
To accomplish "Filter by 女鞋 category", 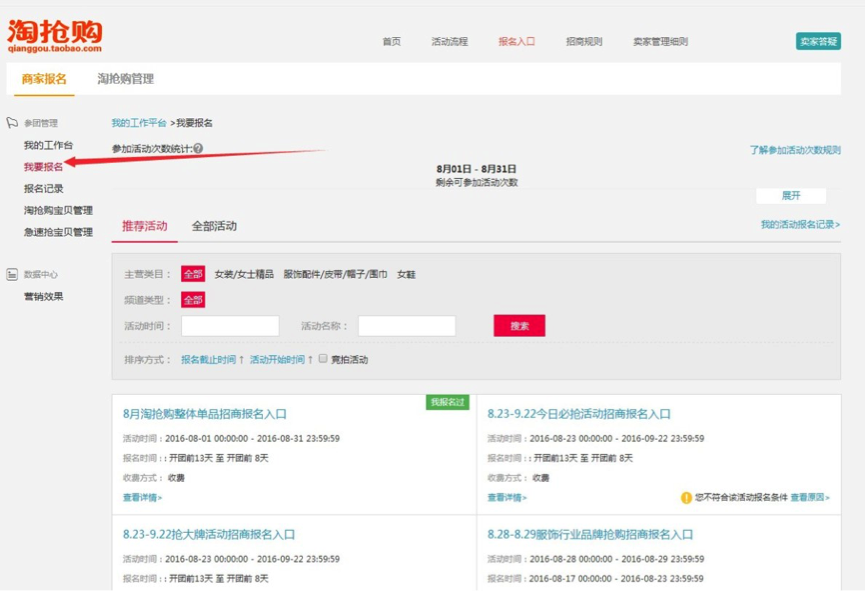I will [406, 274].
